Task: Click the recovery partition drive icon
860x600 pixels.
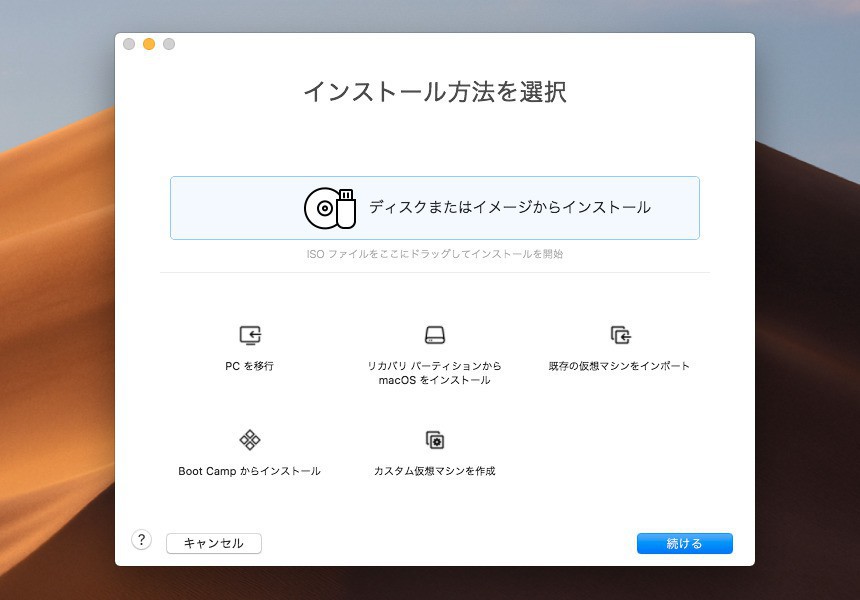Action: click(x=435, y=335)
